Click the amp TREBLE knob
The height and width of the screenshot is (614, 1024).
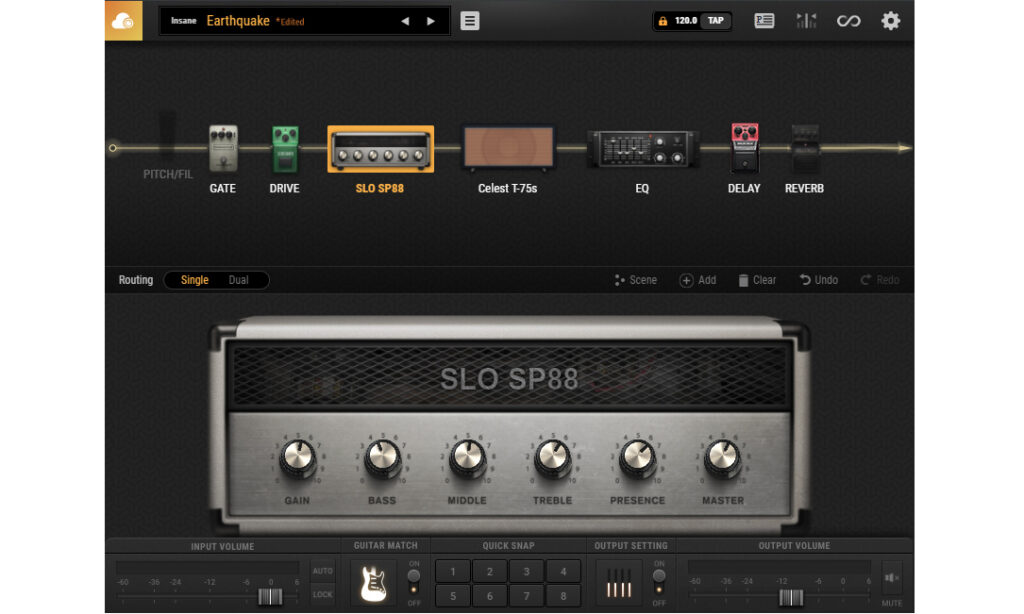[552, 459]
